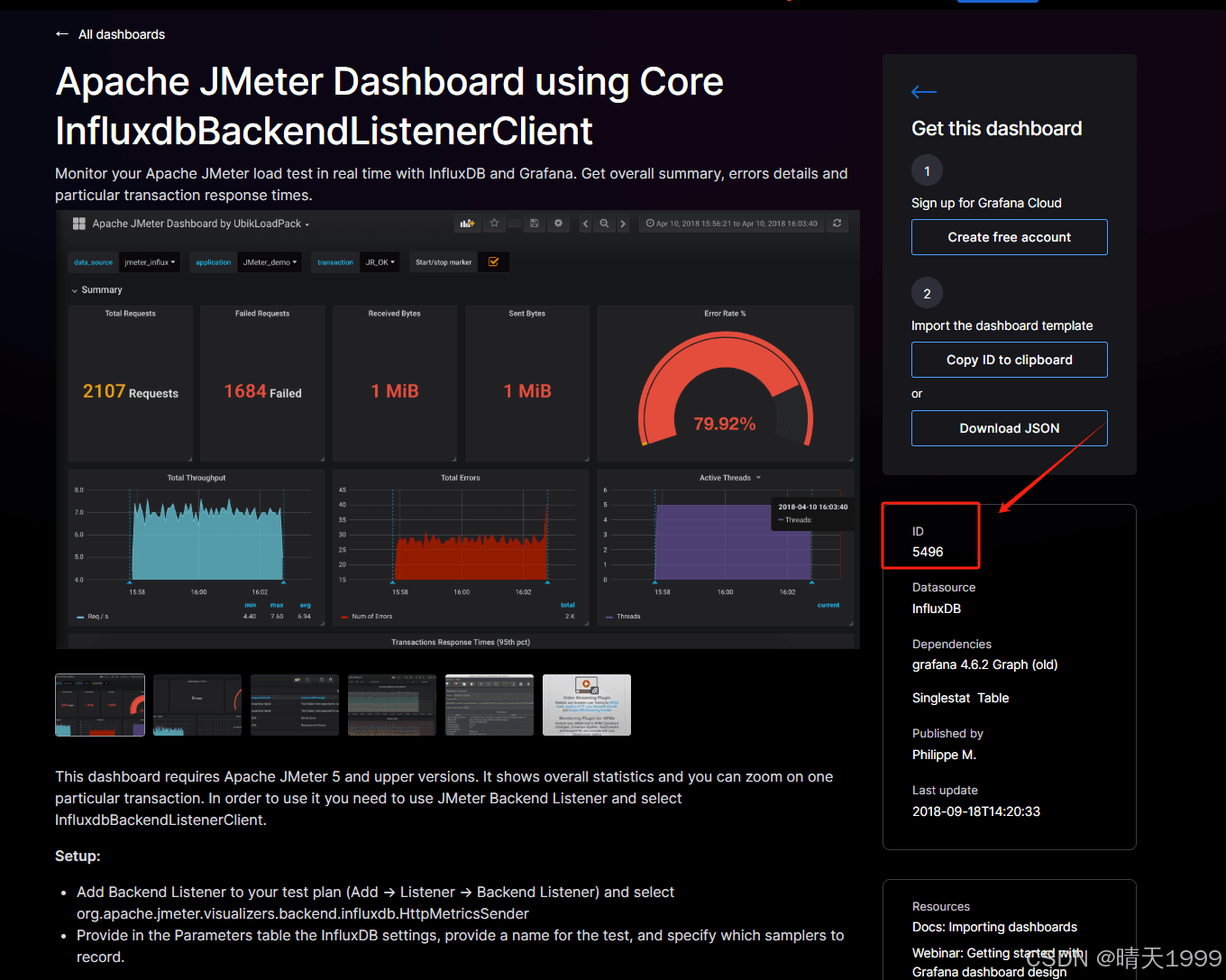The height and width of the screenshot is (980, 1226).
Task: Click Transactions Response Times (95th pct) row
Action: point(461,642)
